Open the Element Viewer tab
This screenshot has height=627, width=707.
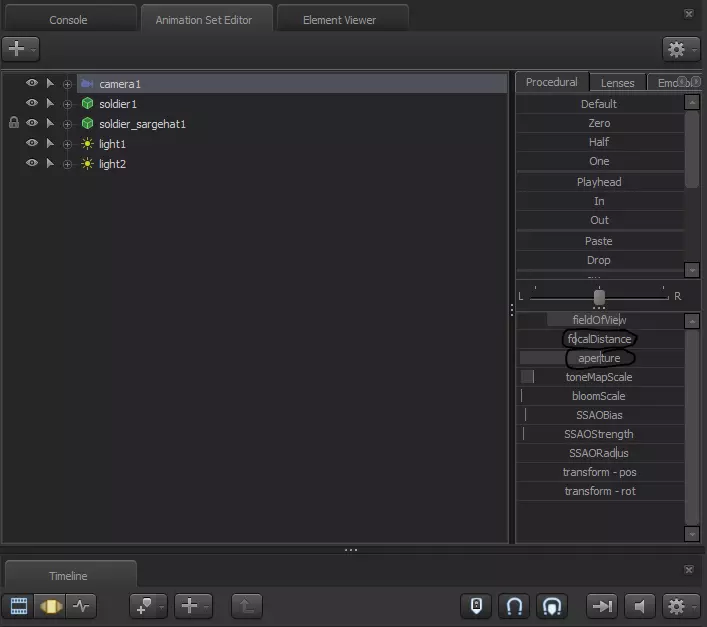342,19
